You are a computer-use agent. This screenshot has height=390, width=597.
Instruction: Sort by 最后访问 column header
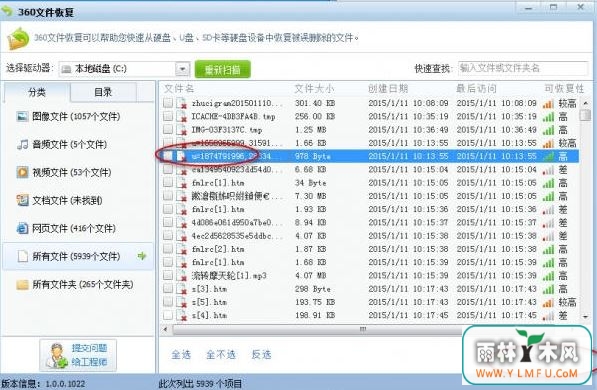point(476,89)
